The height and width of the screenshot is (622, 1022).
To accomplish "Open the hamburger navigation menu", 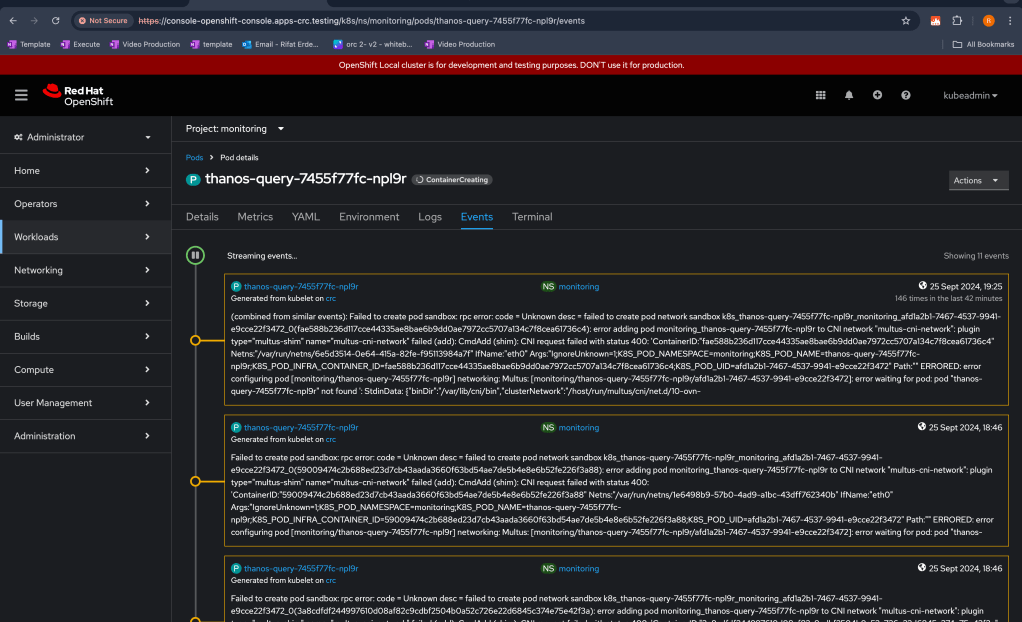I will point(21,95).
